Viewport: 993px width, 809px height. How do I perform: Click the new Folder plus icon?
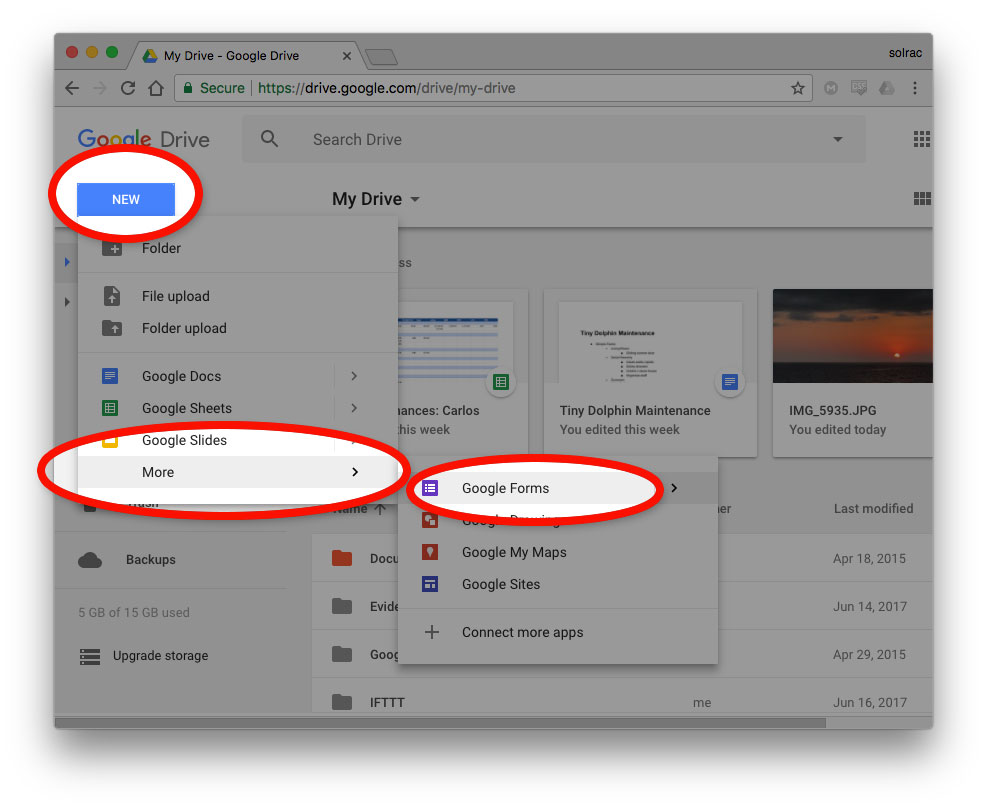pyautogui.click(x=112, y=248)
